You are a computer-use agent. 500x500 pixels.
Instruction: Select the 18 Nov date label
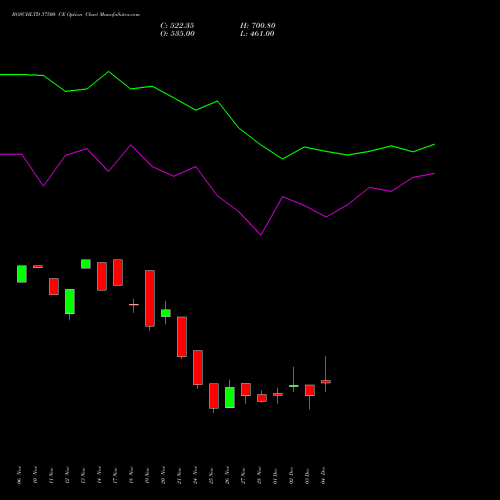tap(131, 475)
